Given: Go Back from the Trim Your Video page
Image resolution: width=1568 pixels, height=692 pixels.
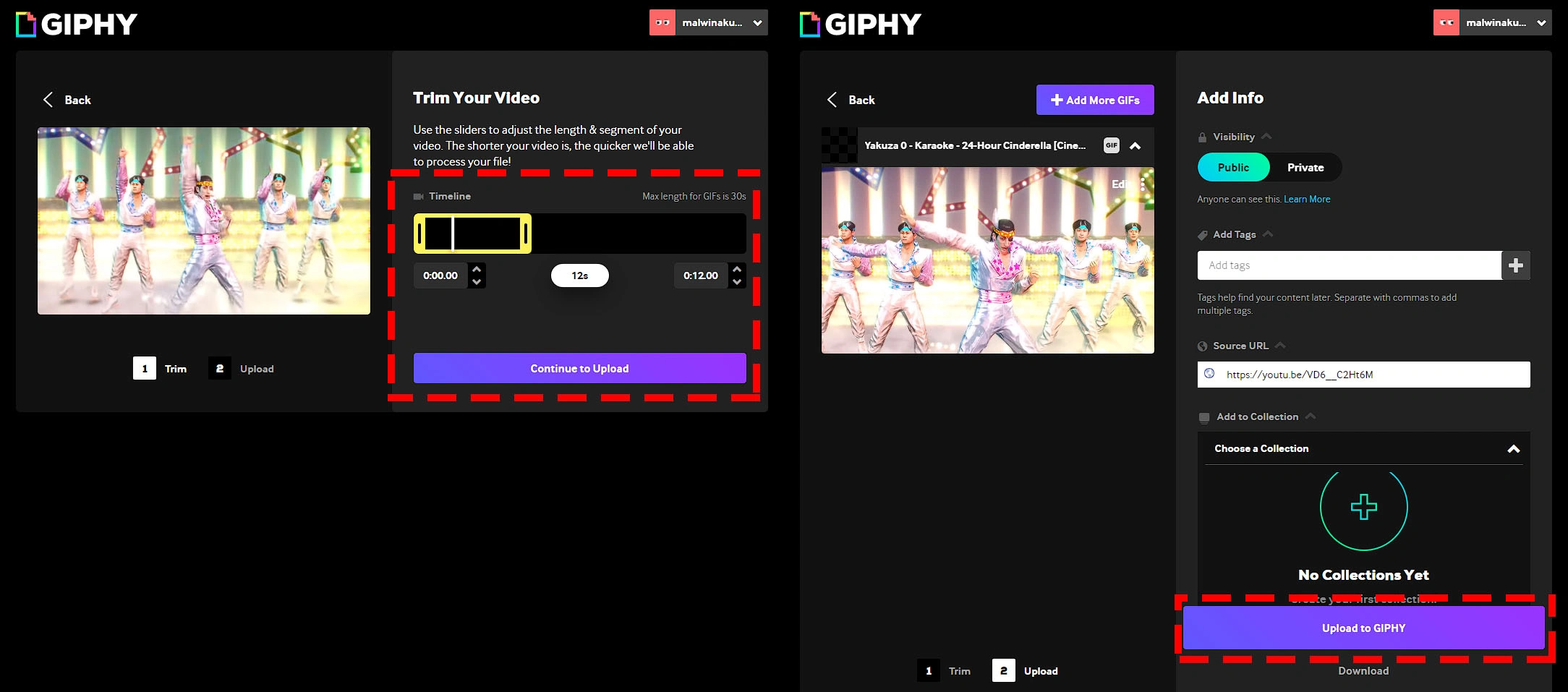Looking at the screenshot, I should pyautogui.click(x=67, y=100).
